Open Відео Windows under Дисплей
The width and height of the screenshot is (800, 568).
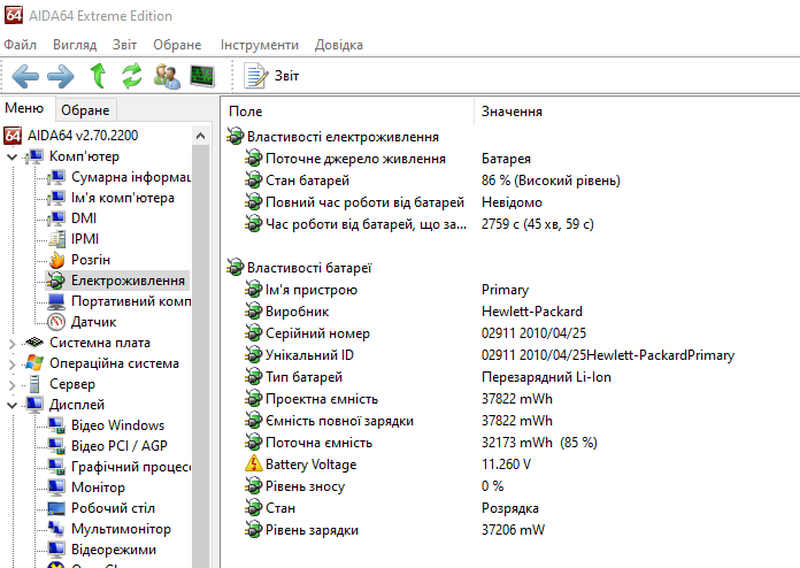[x=117, y=426]
